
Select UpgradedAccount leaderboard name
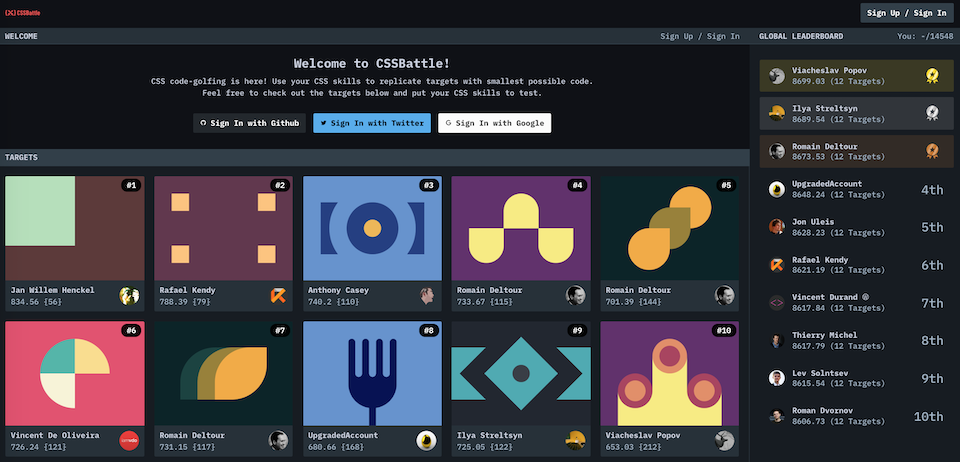(827, 184)
